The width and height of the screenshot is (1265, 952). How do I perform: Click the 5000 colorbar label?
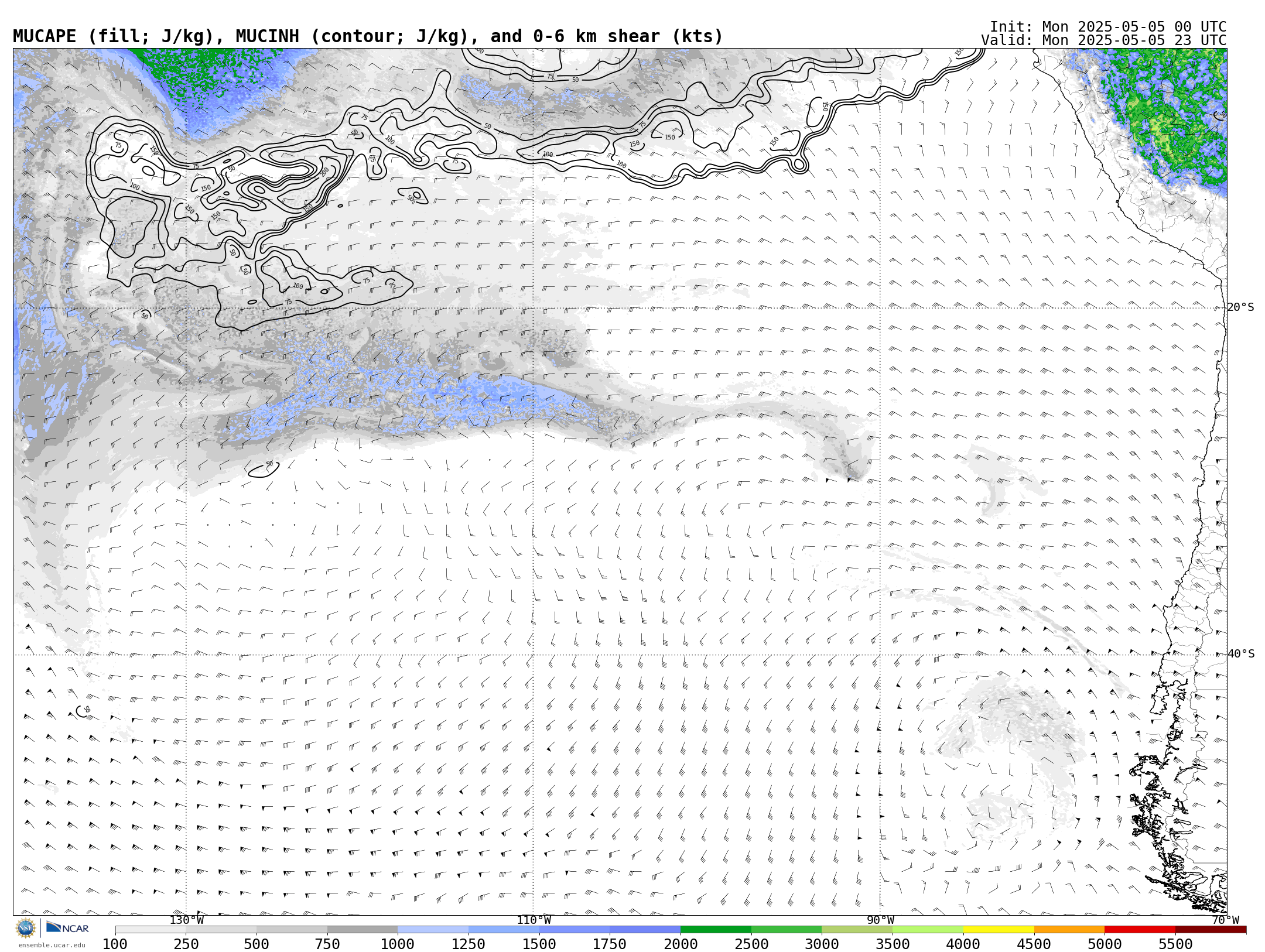[x=1105, y=944]
